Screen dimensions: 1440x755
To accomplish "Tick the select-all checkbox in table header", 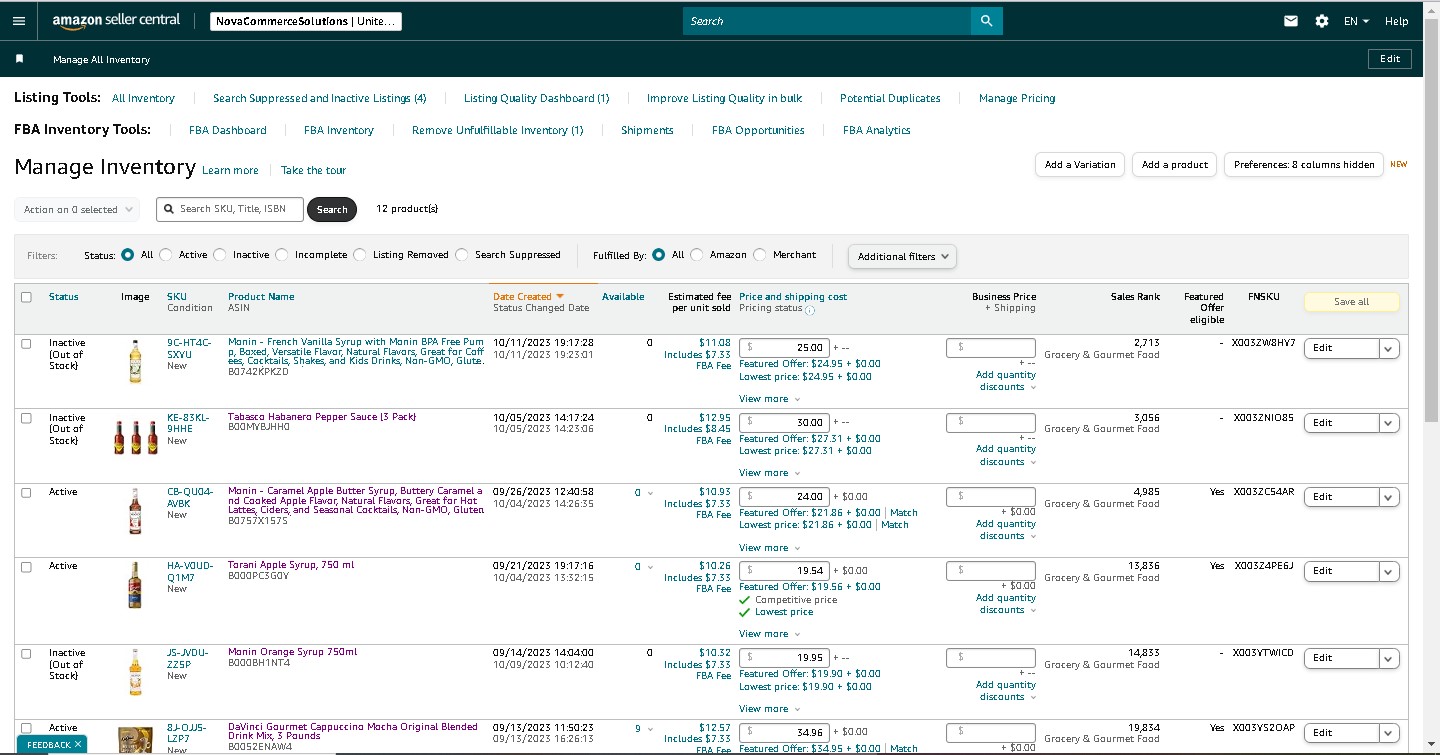I will click(26, 297).
